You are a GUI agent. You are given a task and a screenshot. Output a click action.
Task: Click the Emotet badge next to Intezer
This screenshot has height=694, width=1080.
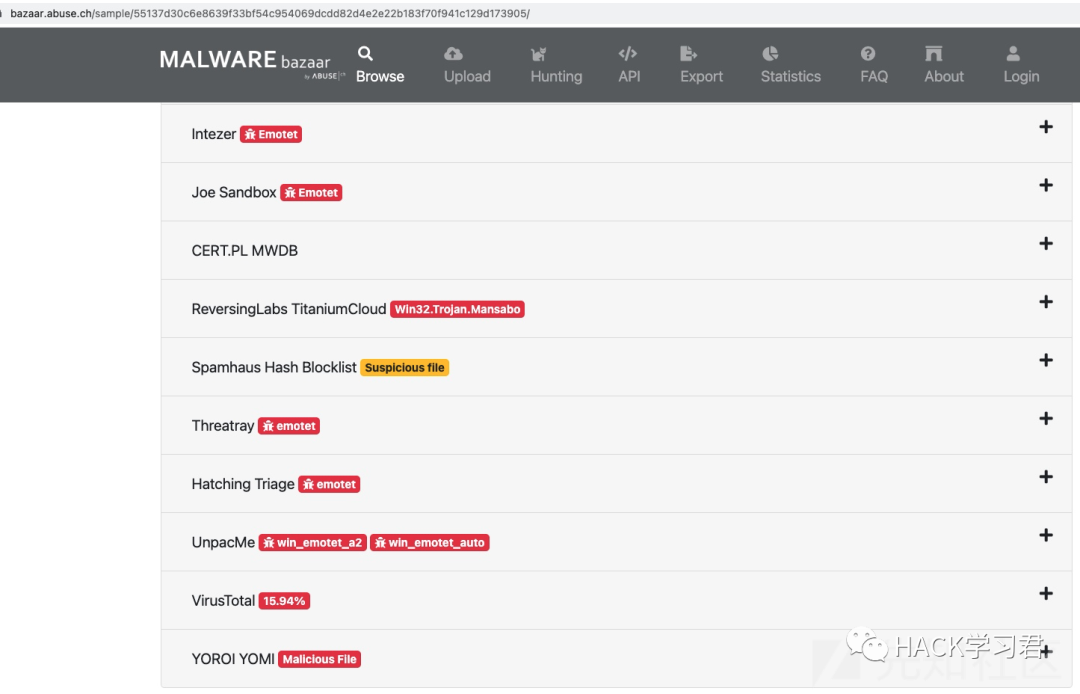pos(271,134)
